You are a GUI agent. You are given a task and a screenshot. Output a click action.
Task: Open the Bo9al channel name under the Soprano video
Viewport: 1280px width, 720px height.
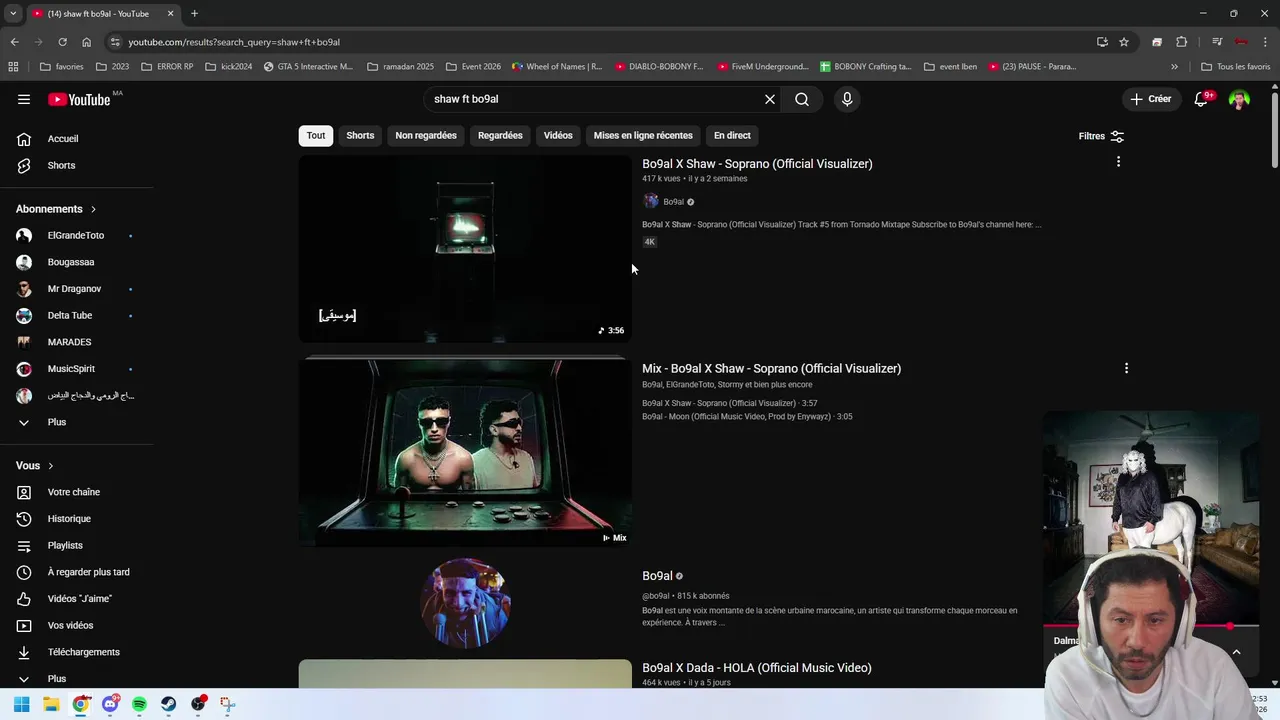pyautogui.click(x=673, y=201)
